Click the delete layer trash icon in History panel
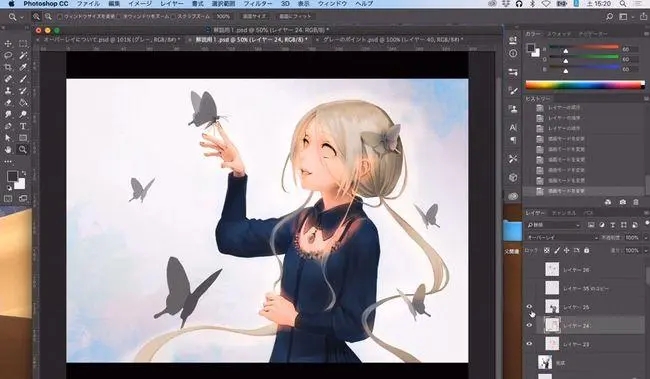Screen dimensions: 650x379 tap(636, 202)
